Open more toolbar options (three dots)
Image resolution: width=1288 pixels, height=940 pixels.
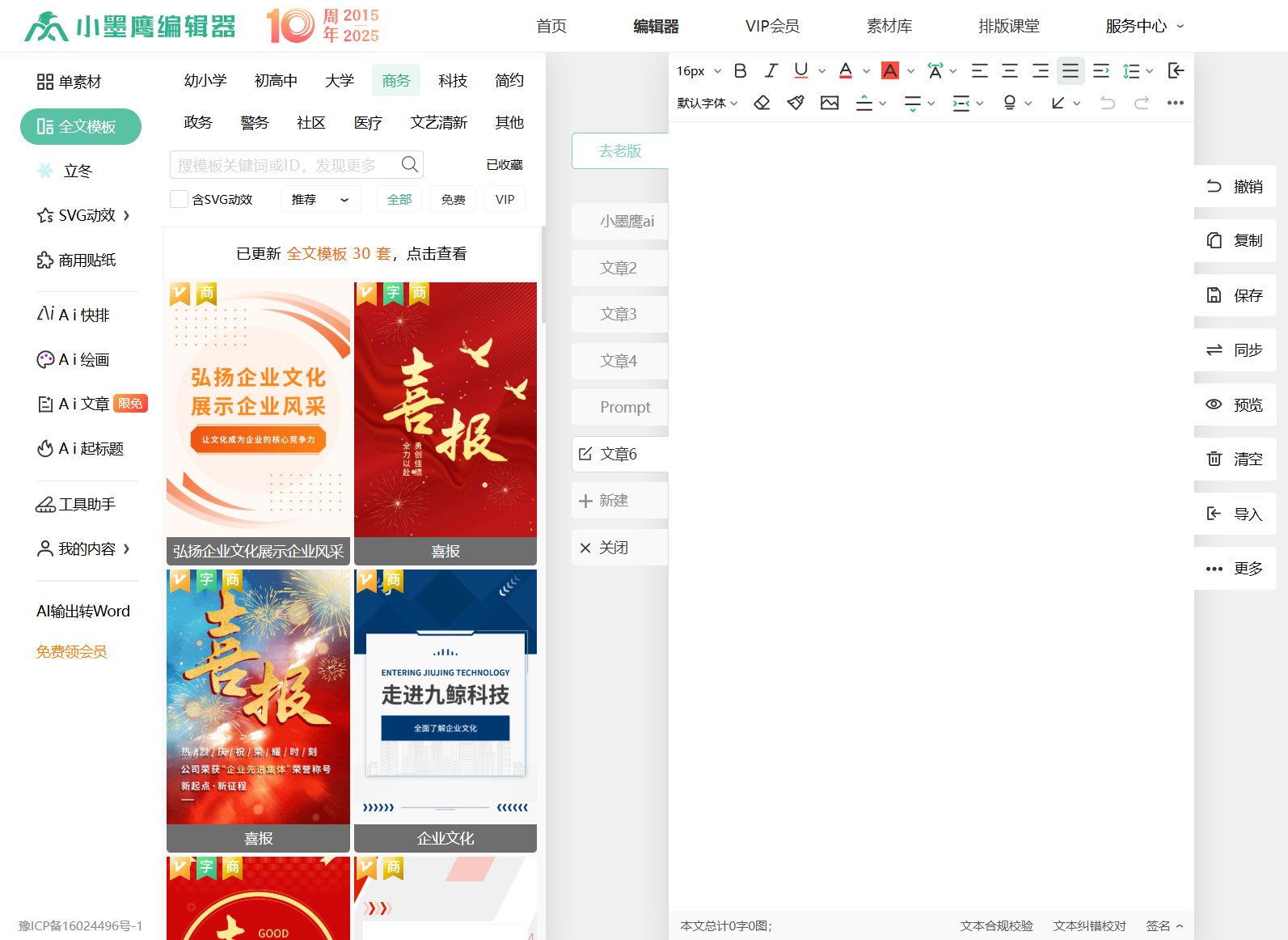(1176, 103)
